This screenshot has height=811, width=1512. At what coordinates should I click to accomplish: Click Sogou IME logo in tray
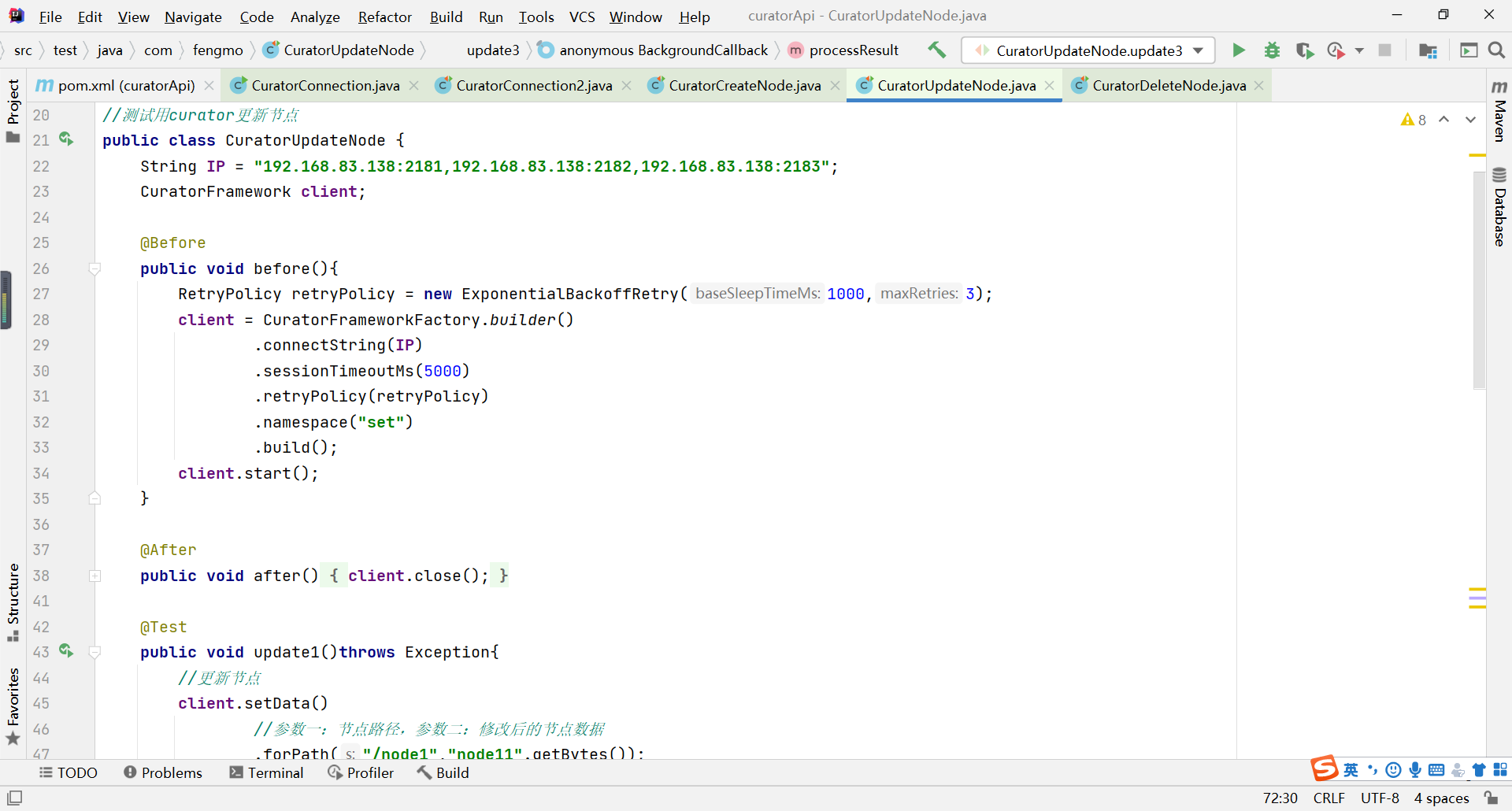(1324, 768)
